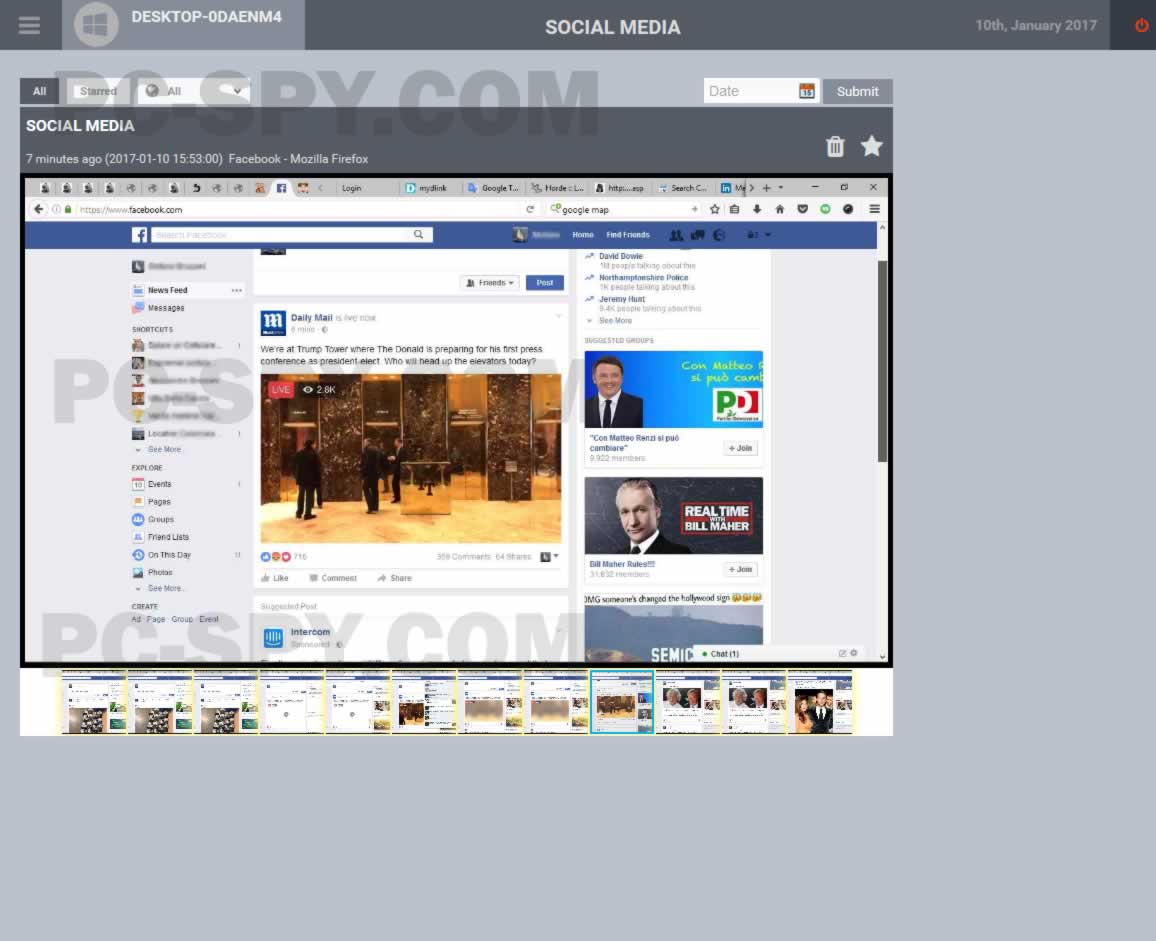Click the Firefox downloads arrow icon
Image resolution: width=1156 pixels, height=941 pixels.
[x=757, y=209]
